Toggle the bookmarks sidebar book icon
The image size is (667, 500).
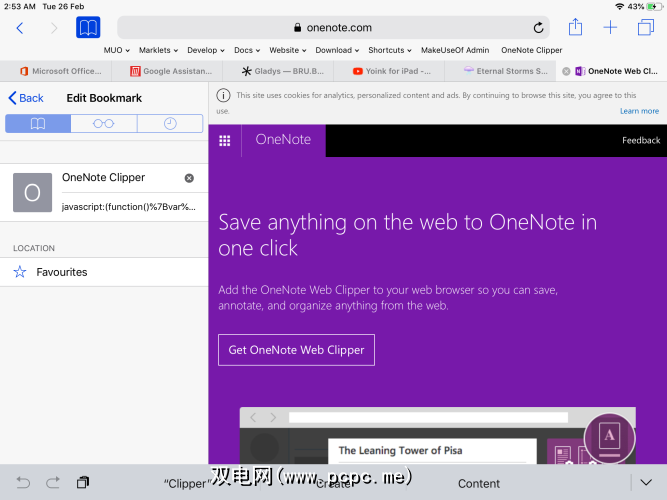pos(88,28)
